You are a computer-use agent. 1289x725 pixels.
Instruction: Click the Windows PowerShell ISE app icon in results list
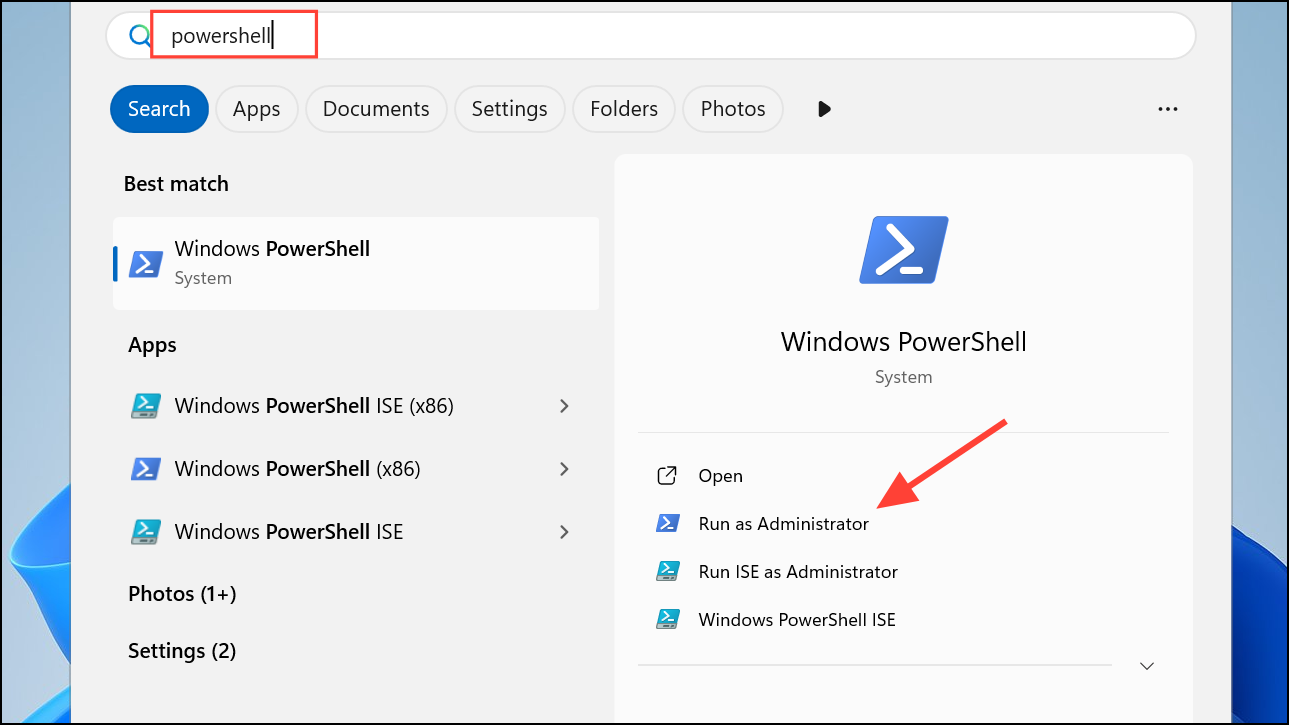[147, 532]
